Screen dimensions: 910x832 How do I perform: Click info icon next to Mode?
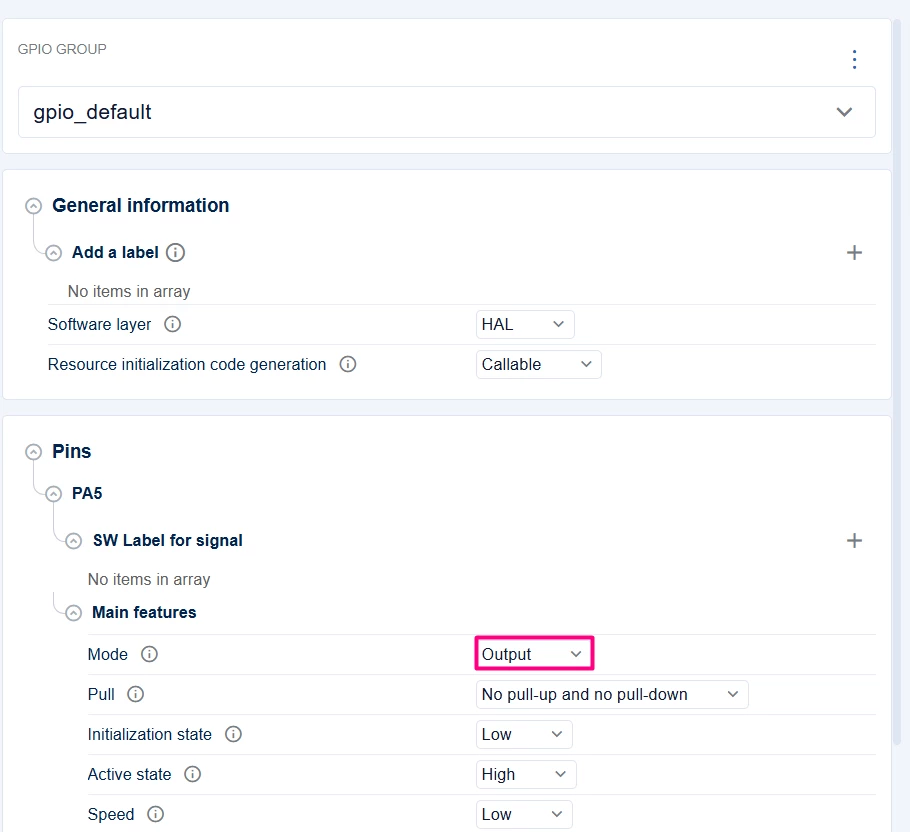[x=149, y=654]
